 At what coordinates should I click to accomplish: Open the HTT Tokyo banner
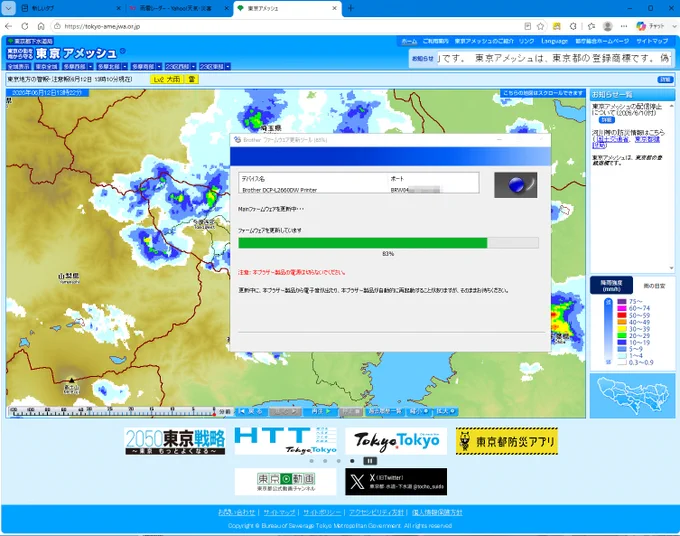point(285,441)
